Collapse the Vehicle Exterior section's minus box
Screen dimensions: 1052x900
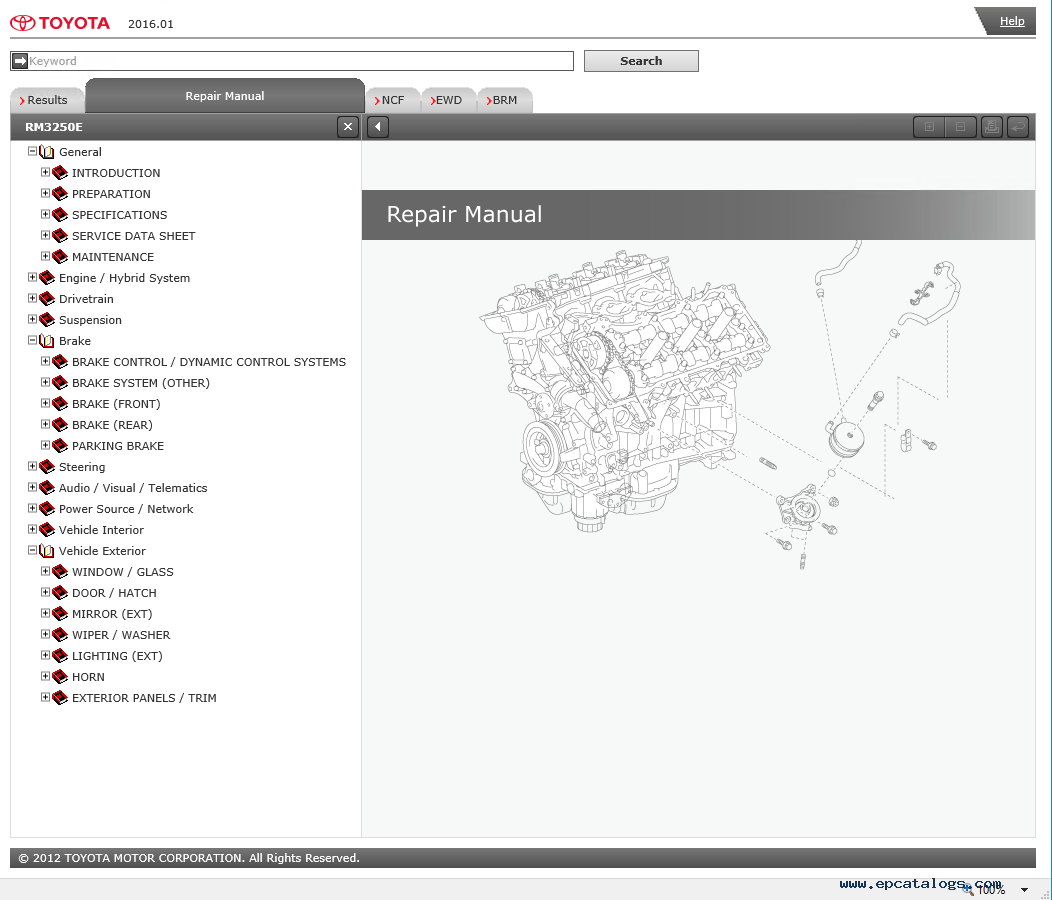click(x=32, y=550)
